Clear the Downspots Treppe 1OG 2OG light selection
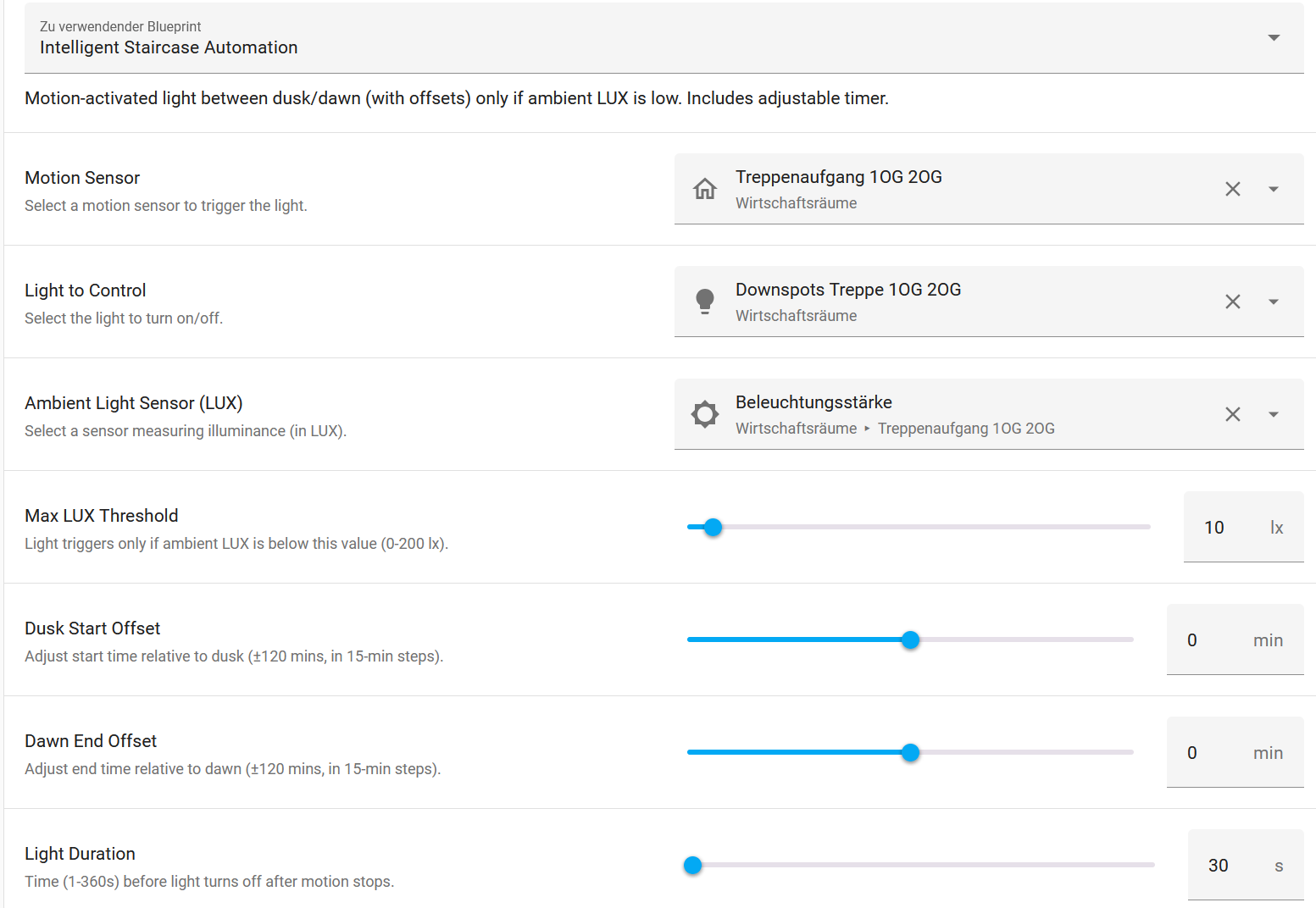This screenshot has height=908, width=1316. coord(1233,302)
